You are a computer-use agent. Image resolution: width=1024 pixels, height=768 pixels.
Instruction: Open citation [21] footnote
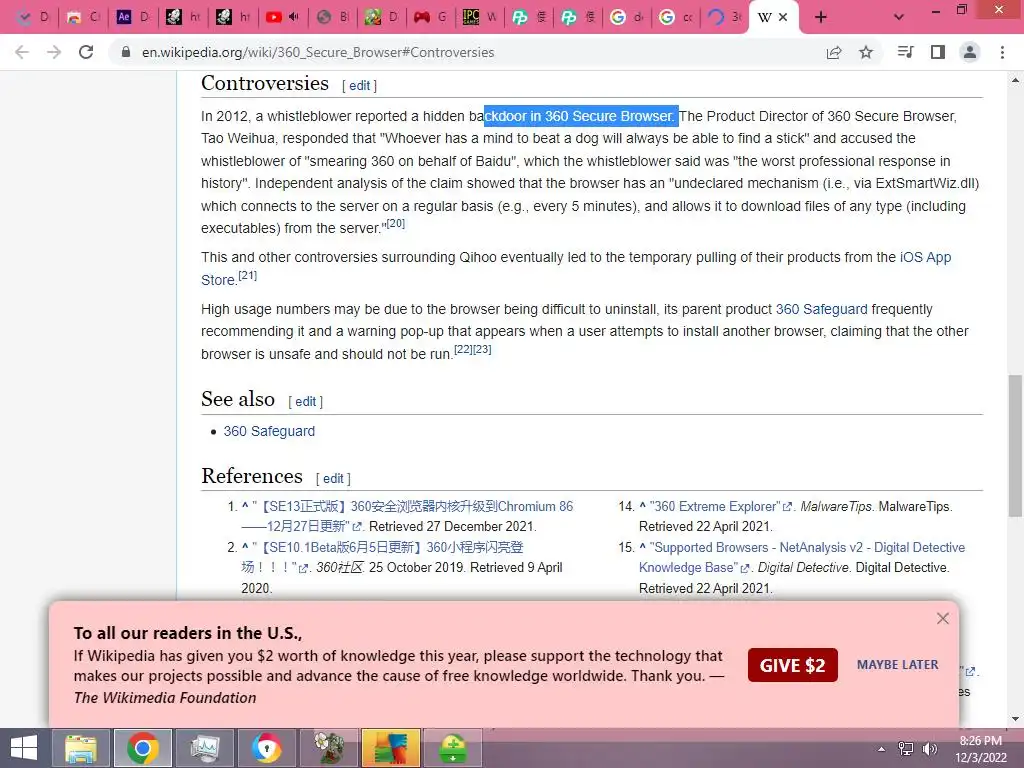pos(248,275)
